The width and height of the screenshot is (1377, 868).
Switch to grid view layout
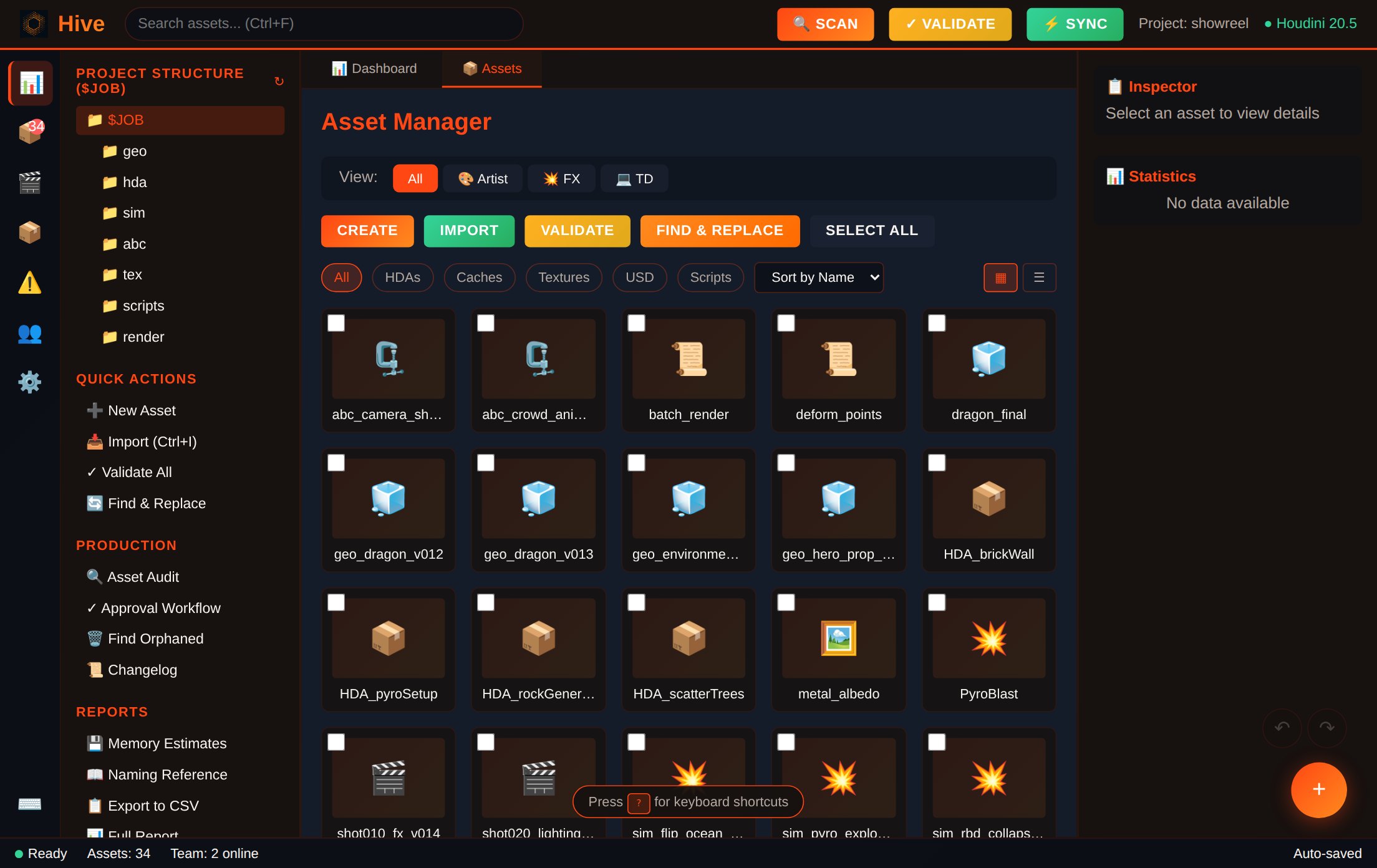pyautogui.click(x=1000, y=277)
